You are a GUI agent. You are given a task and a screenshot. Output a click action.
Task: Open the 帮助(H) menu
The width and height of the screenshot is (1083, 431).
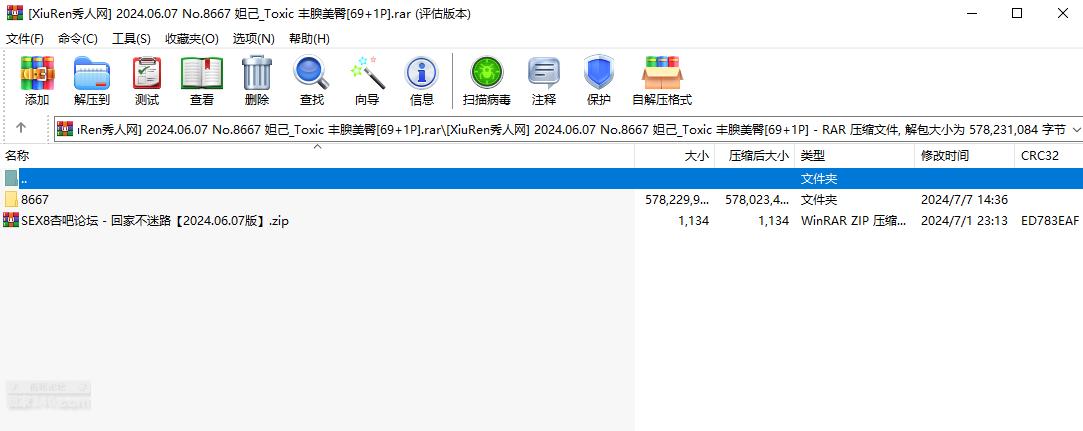[309, 39]
